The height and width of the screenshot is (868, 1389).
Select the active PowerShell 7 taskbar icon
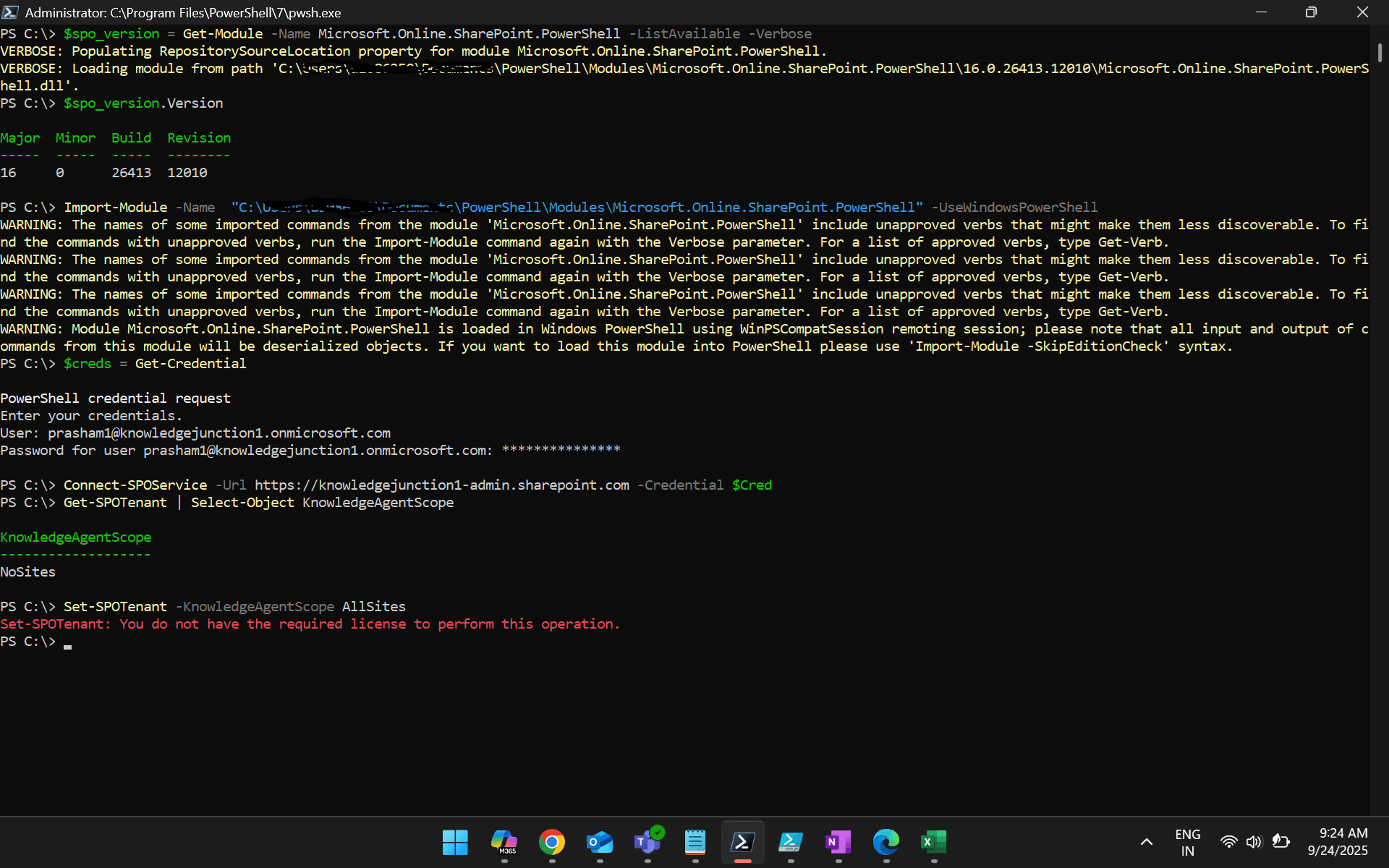(743, 843)
